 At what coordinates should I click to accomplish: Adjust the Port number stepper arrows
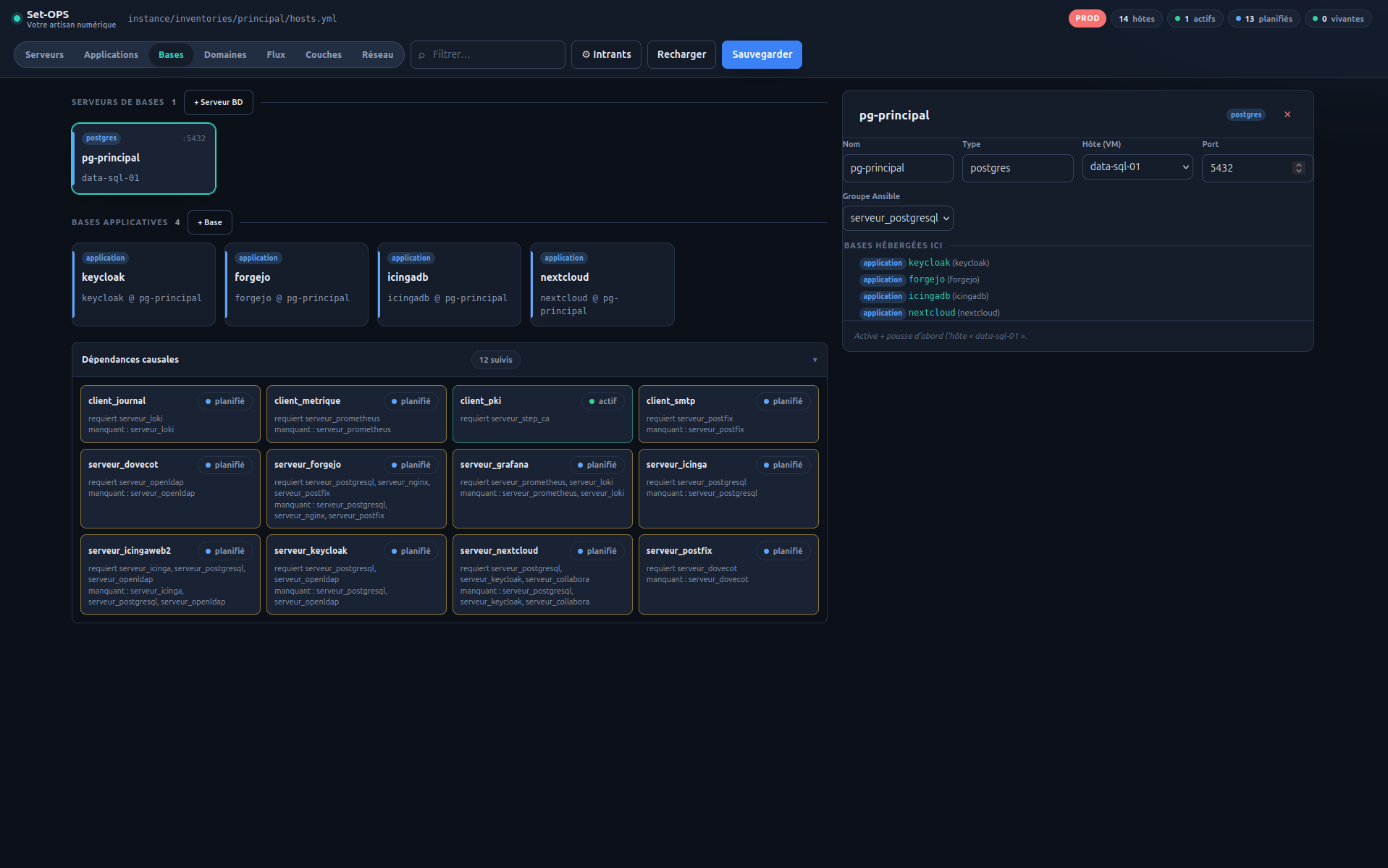tap(1299, 168)
